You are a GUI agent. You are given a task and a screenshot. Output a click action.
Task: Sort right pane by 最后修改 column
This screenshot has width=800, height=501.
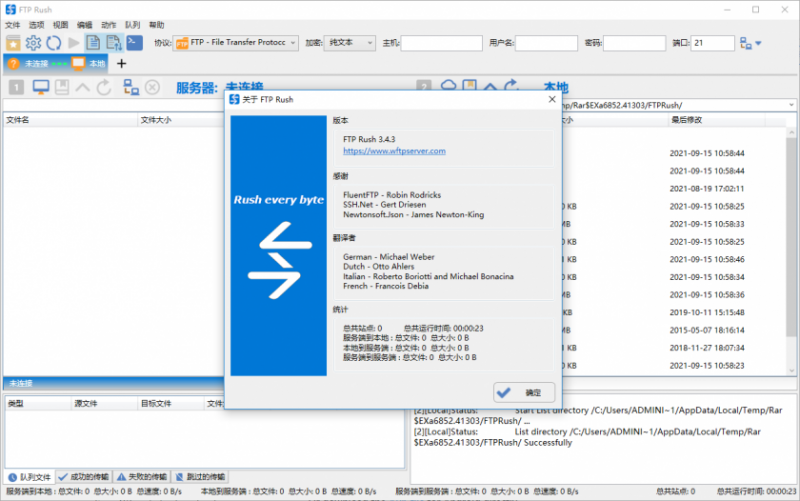pos(717,120)
